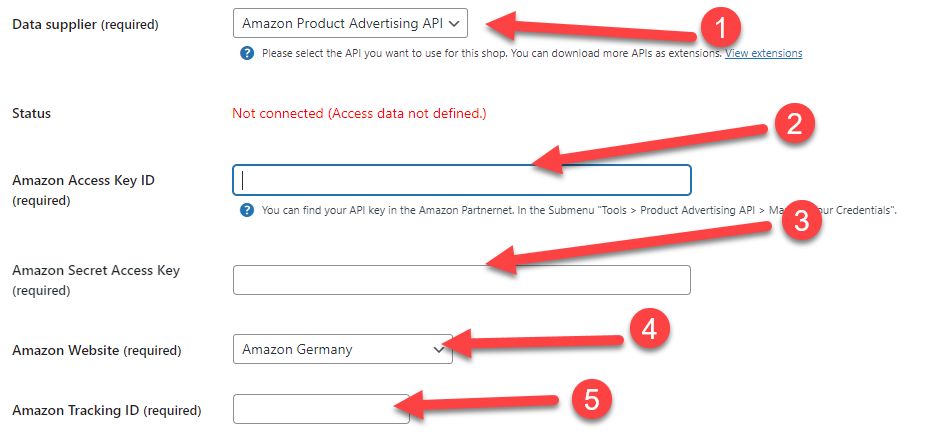
Task: Click the View extensions link
Action: coord(763,53)
